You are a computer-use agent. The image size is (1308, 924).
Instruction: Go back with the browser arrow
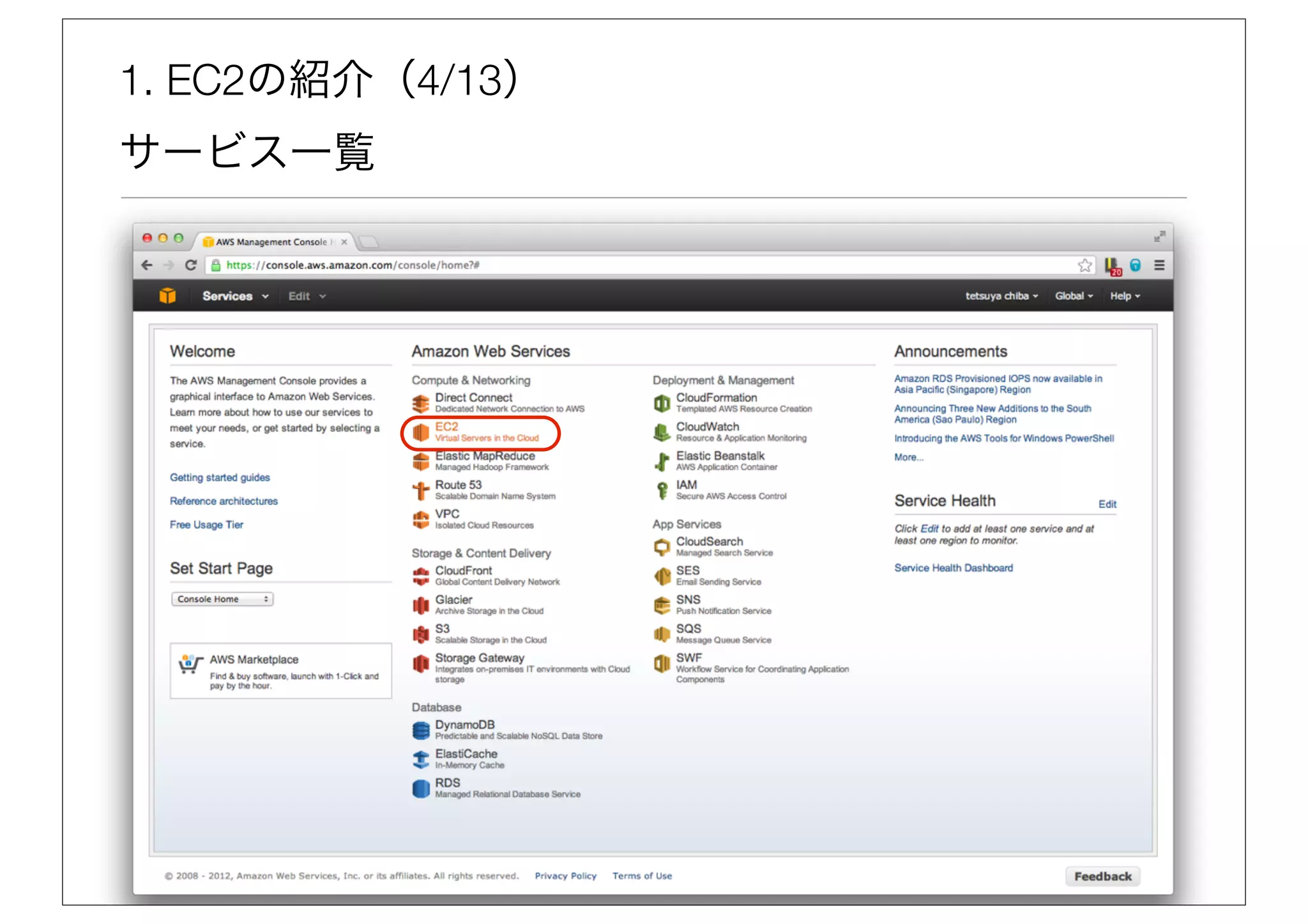(148, 265)
